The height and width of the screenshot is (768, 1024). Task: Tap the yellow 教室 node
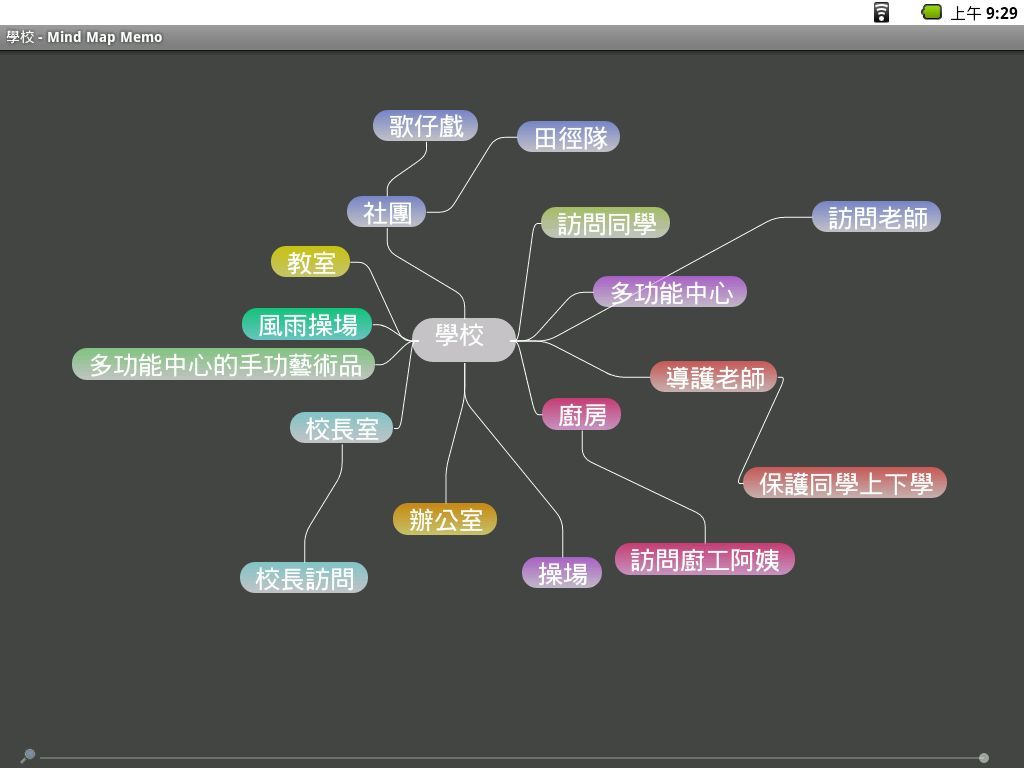tap(310, 262)
